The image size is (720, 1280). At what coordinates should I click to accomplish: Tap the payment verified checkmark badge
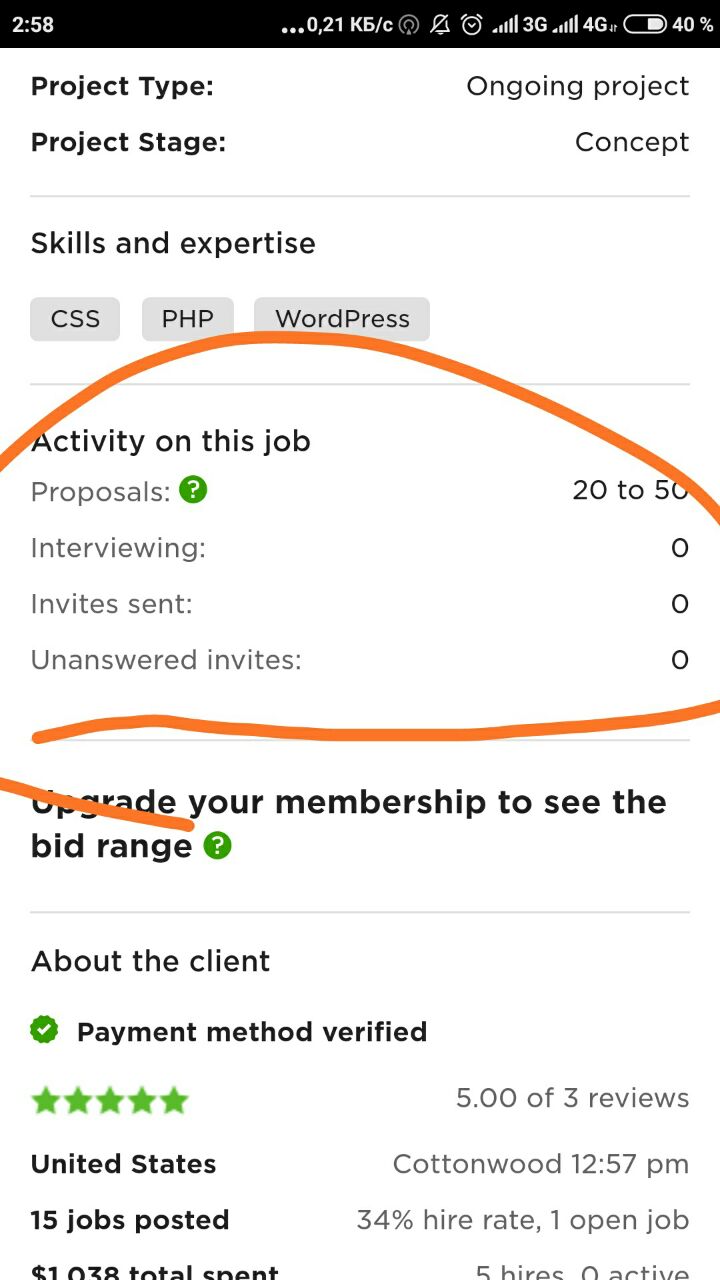tap(44, 1031)
